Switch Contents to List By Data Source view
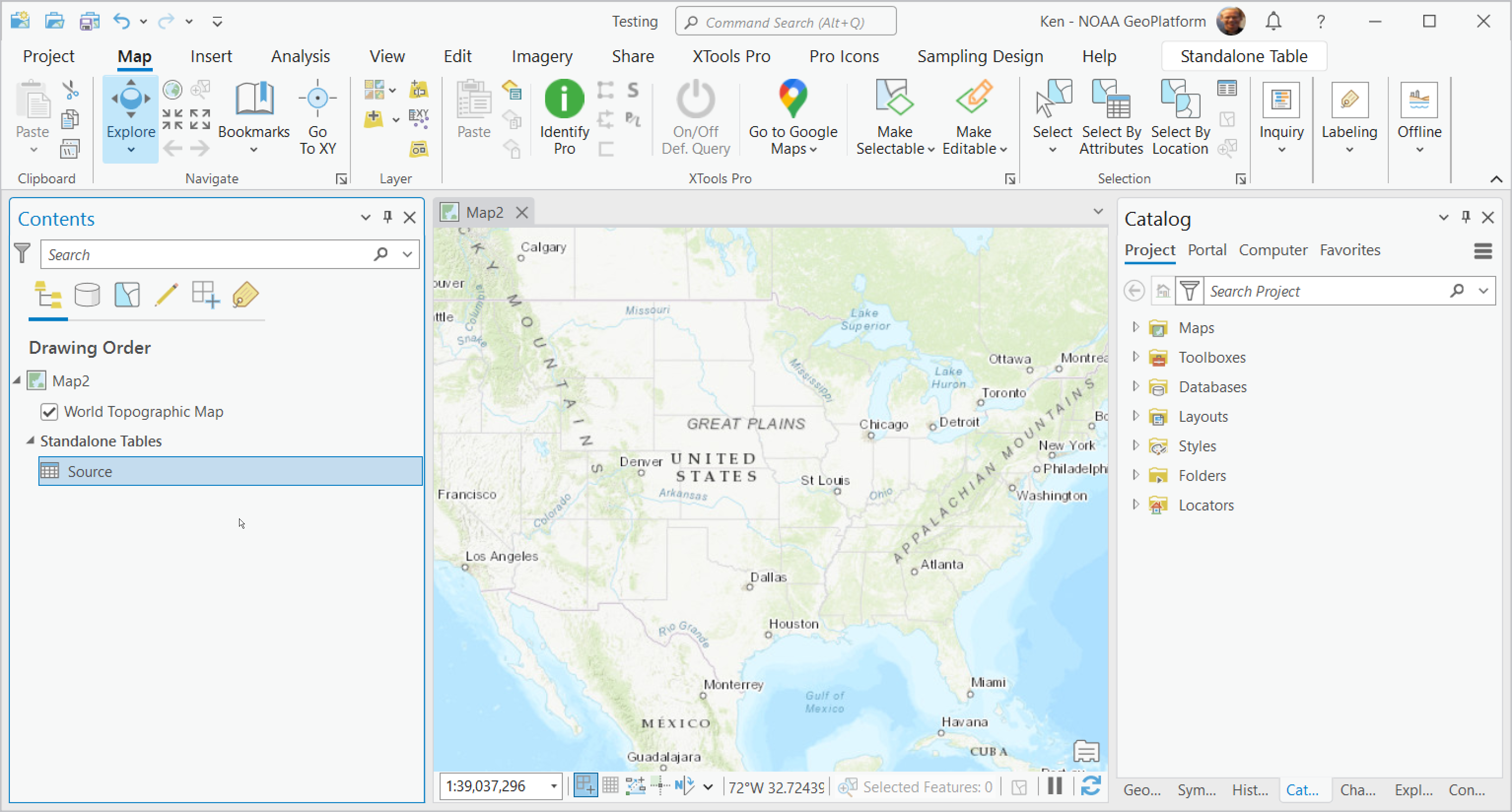The height and width of the screenshot is (812, 1512). [x=87, y=295]
